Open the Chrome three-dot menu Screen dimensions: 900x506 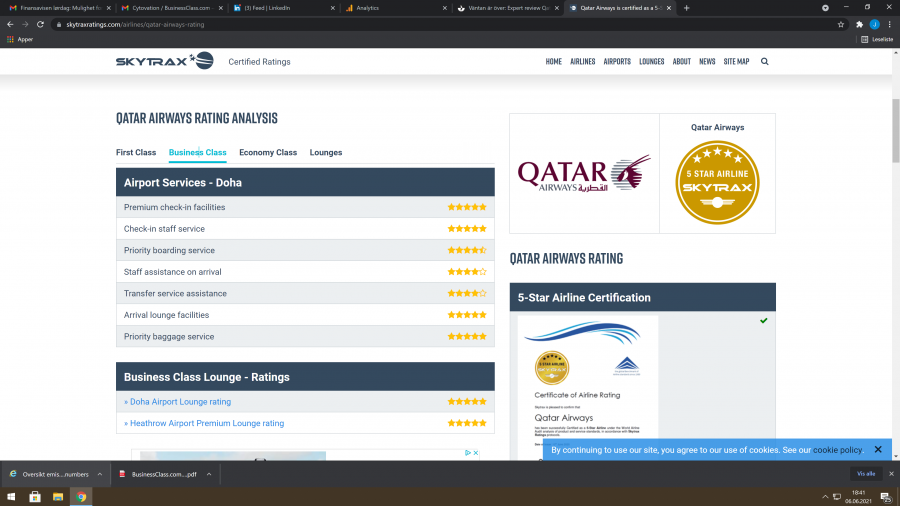(889, 24)
